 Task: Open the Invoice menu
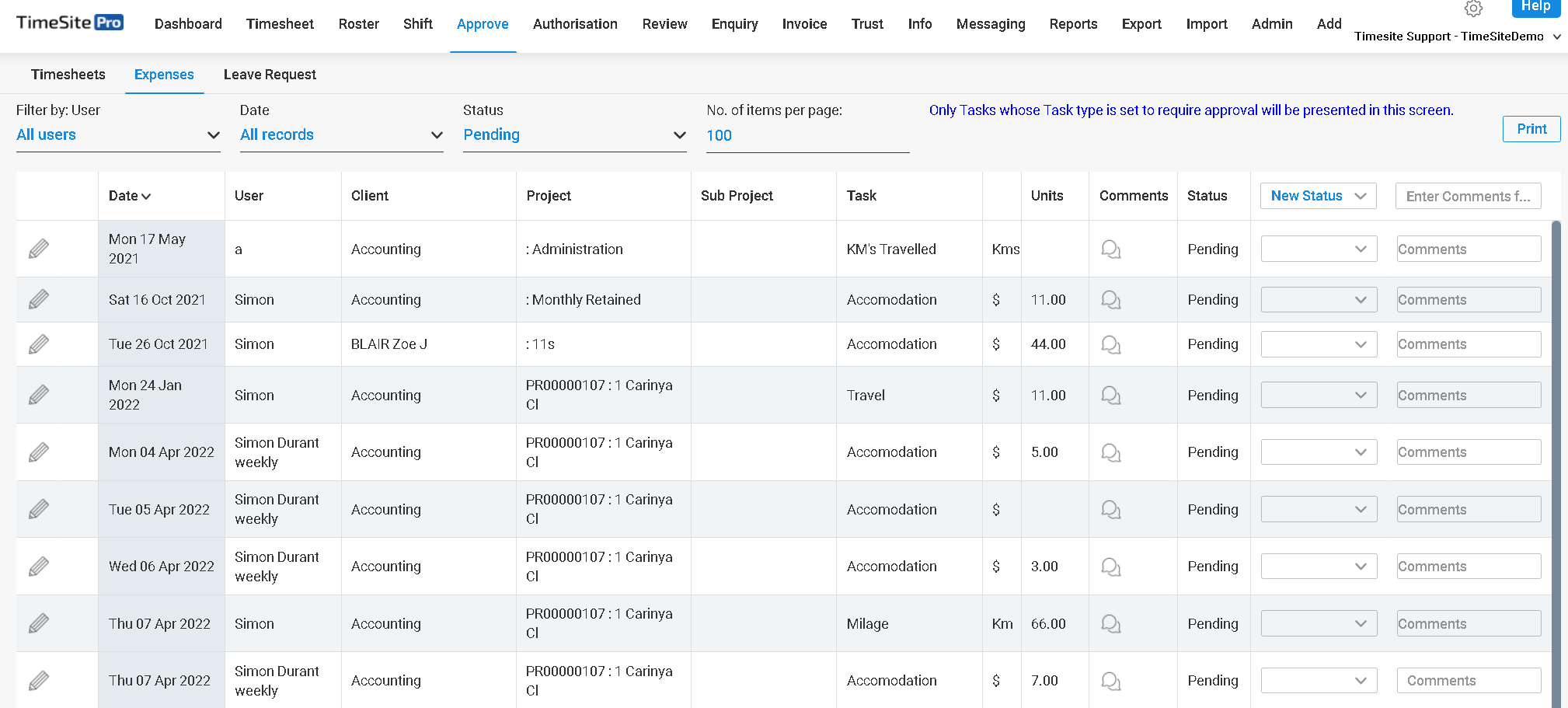[x=804, y=24]
